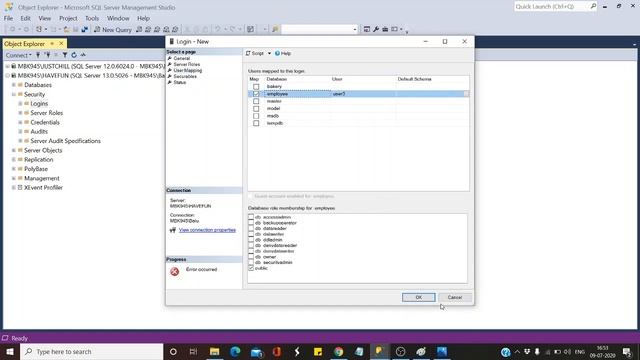Click the Task View icon on taskbar
Viewport: 640px width, 360px height.
pos(193,351)
